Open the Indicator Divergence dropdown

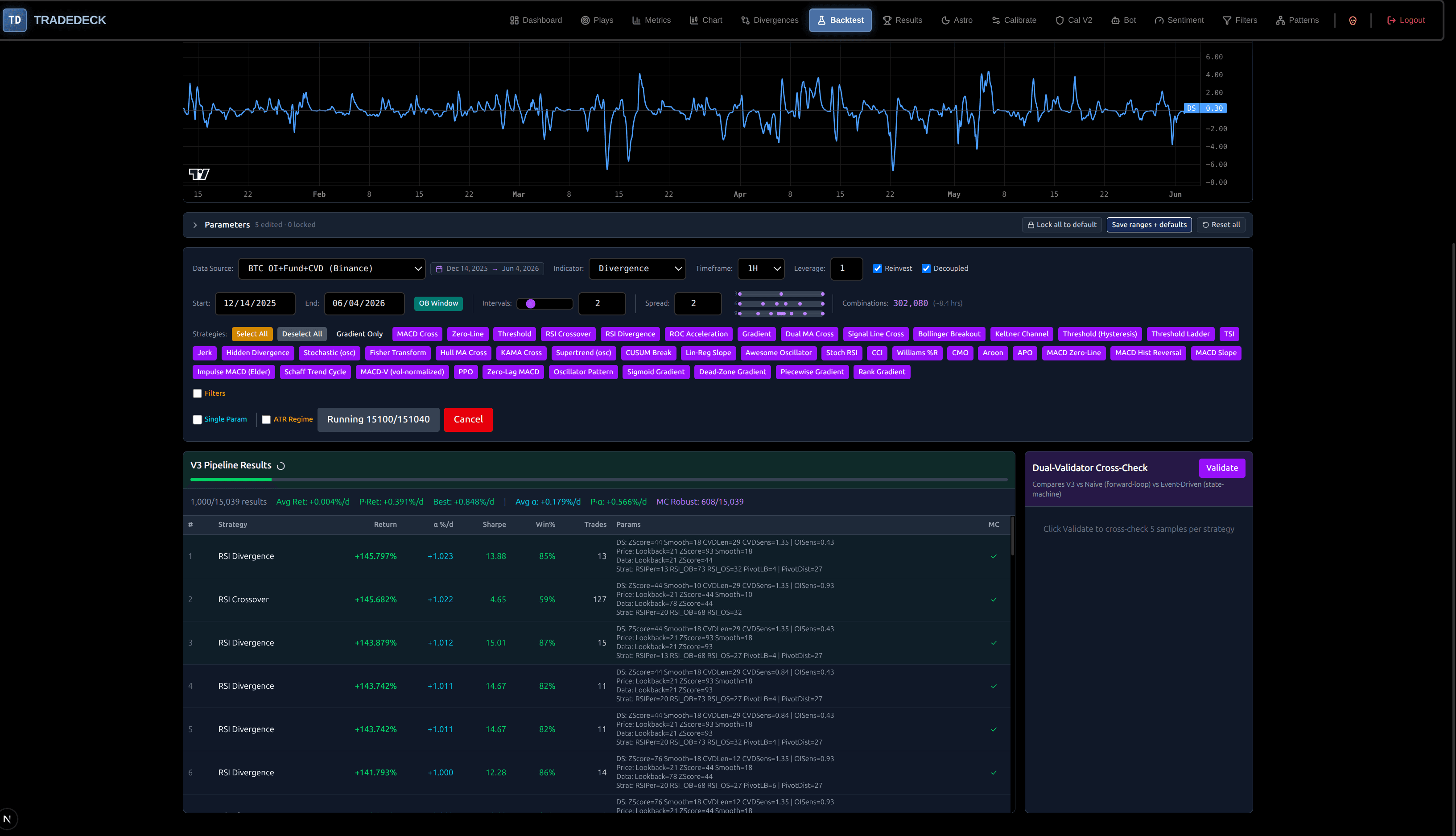[637, 269]
